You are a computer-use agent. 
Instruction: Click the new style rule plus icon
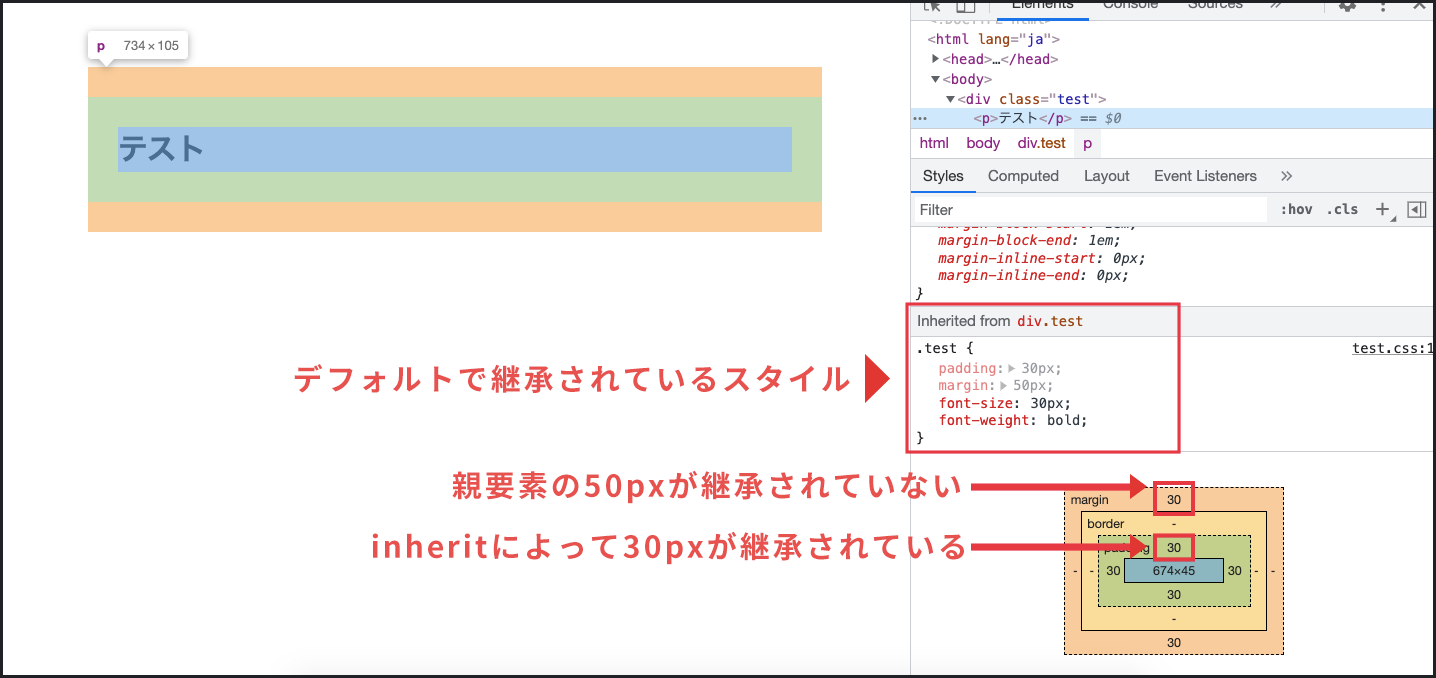click(x=1383, y=210)
